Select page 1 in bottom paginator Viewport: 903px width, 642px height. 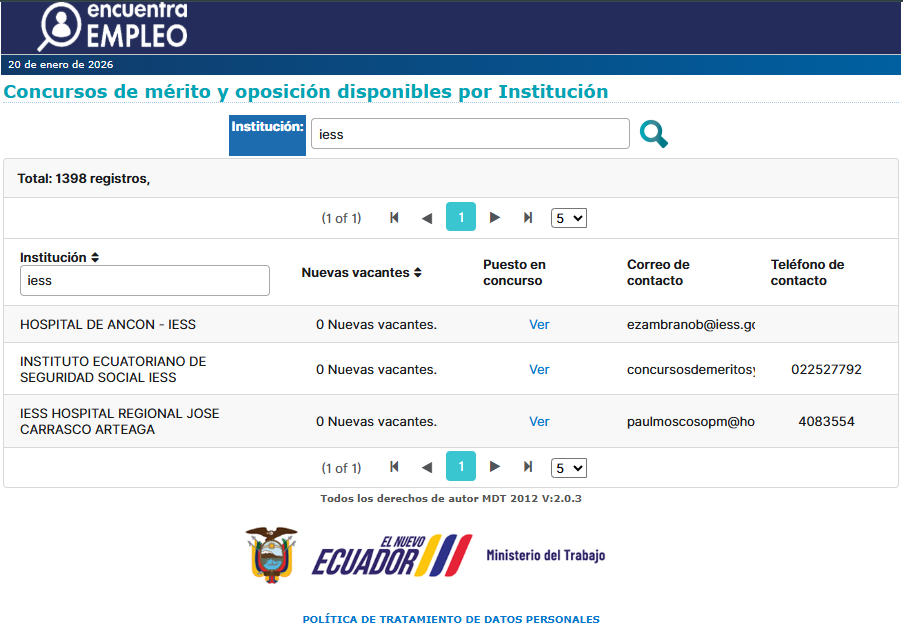460,466
